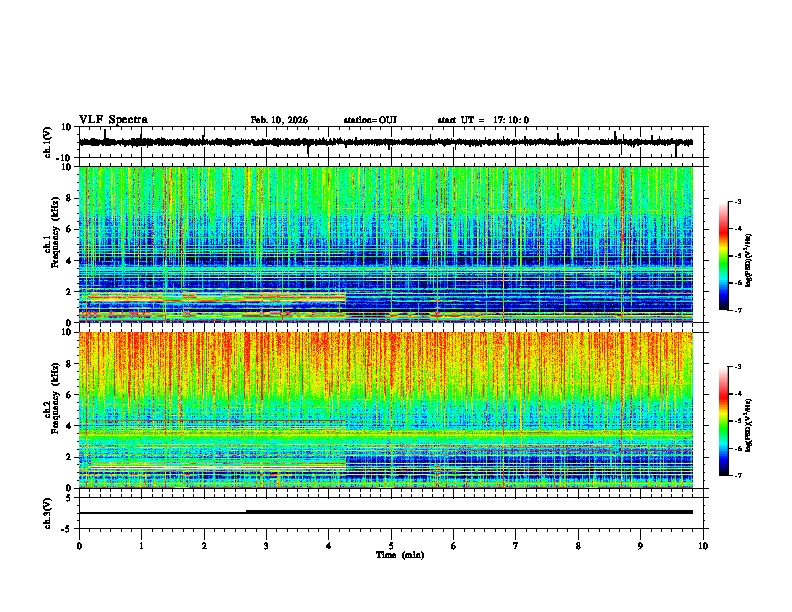Click the "-3" label on ch.1 colorbar
Image resolution: width=792 pixels, height=612 pixels.
(x=738, y=201)
